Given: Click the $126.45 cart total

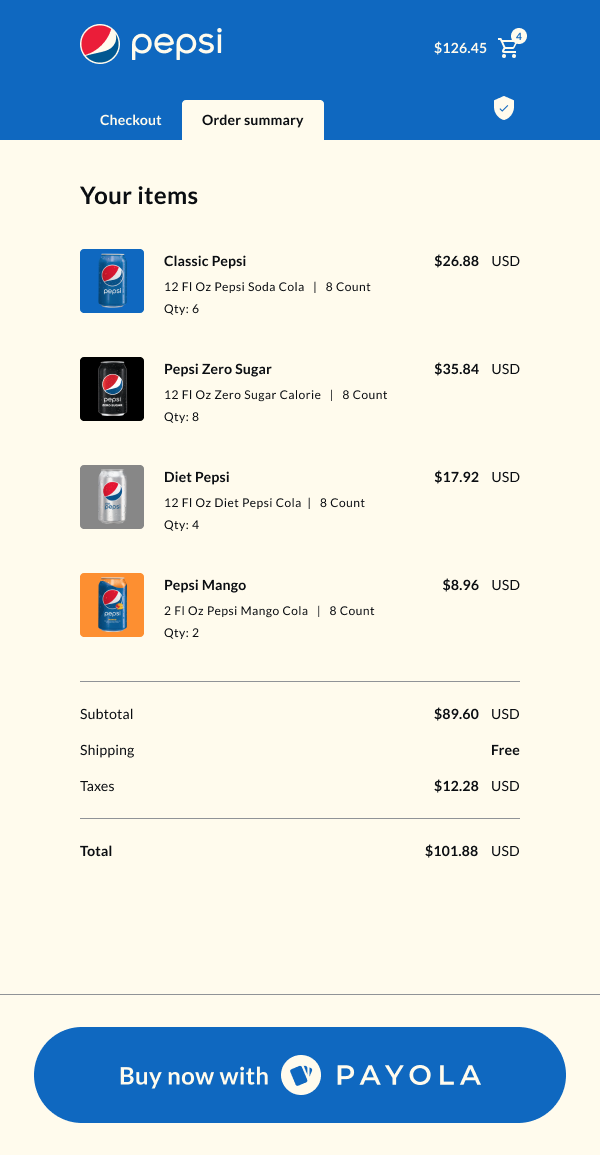Looking at the screenshot, I should click(460, 48).
